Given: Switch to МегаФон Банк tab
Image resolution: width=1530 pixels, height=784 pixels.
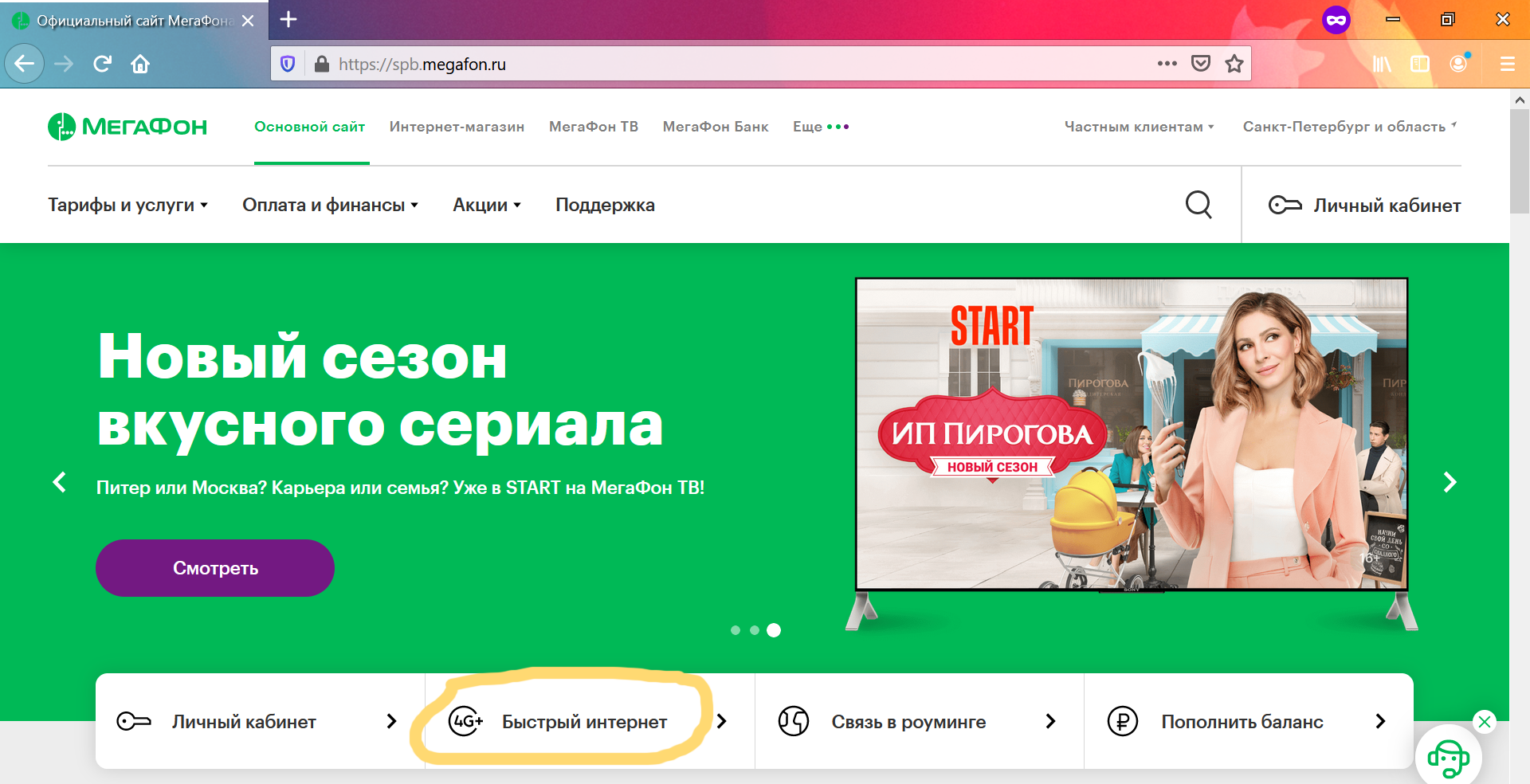Looking at the screenshot, I should (716, 127).
